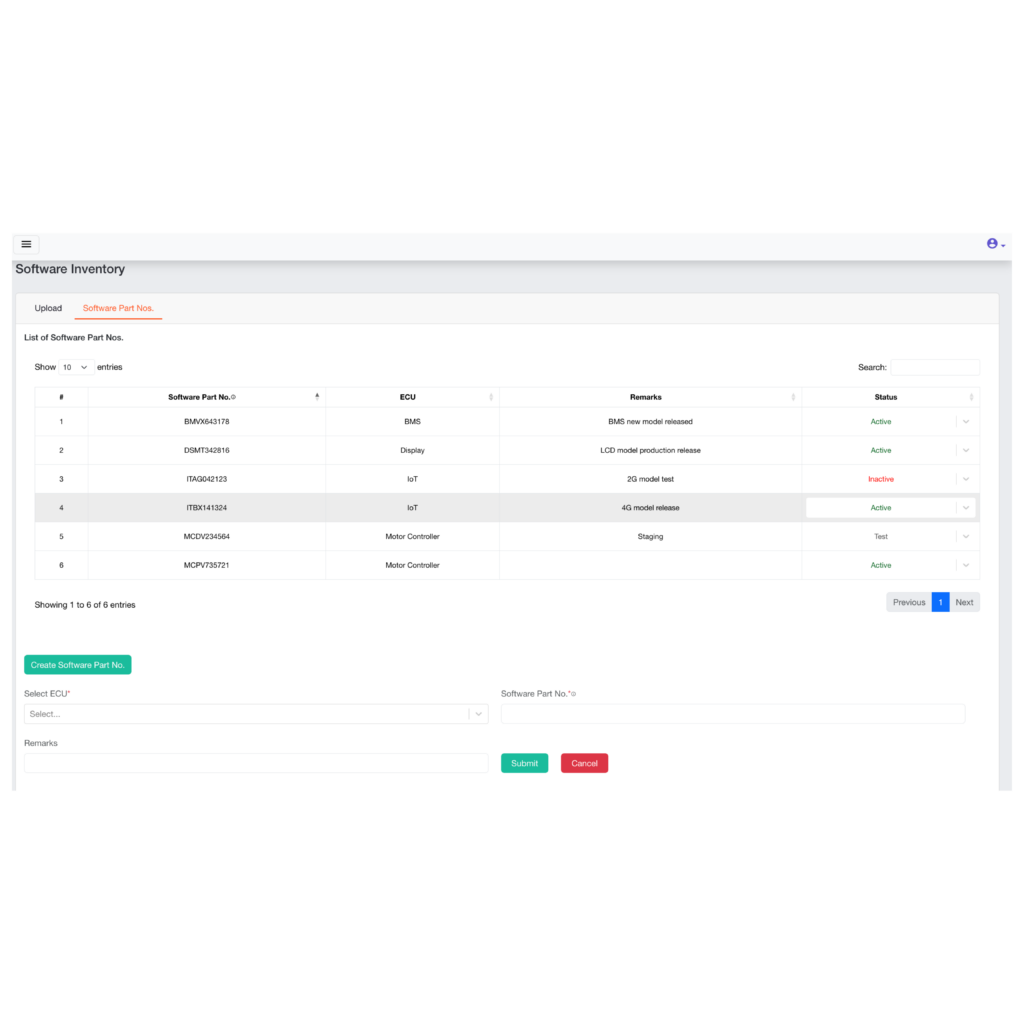Click the sort arrow on Software Part No. column
The height and width of the screenshot is (1024, 1024).
point(317,397)
